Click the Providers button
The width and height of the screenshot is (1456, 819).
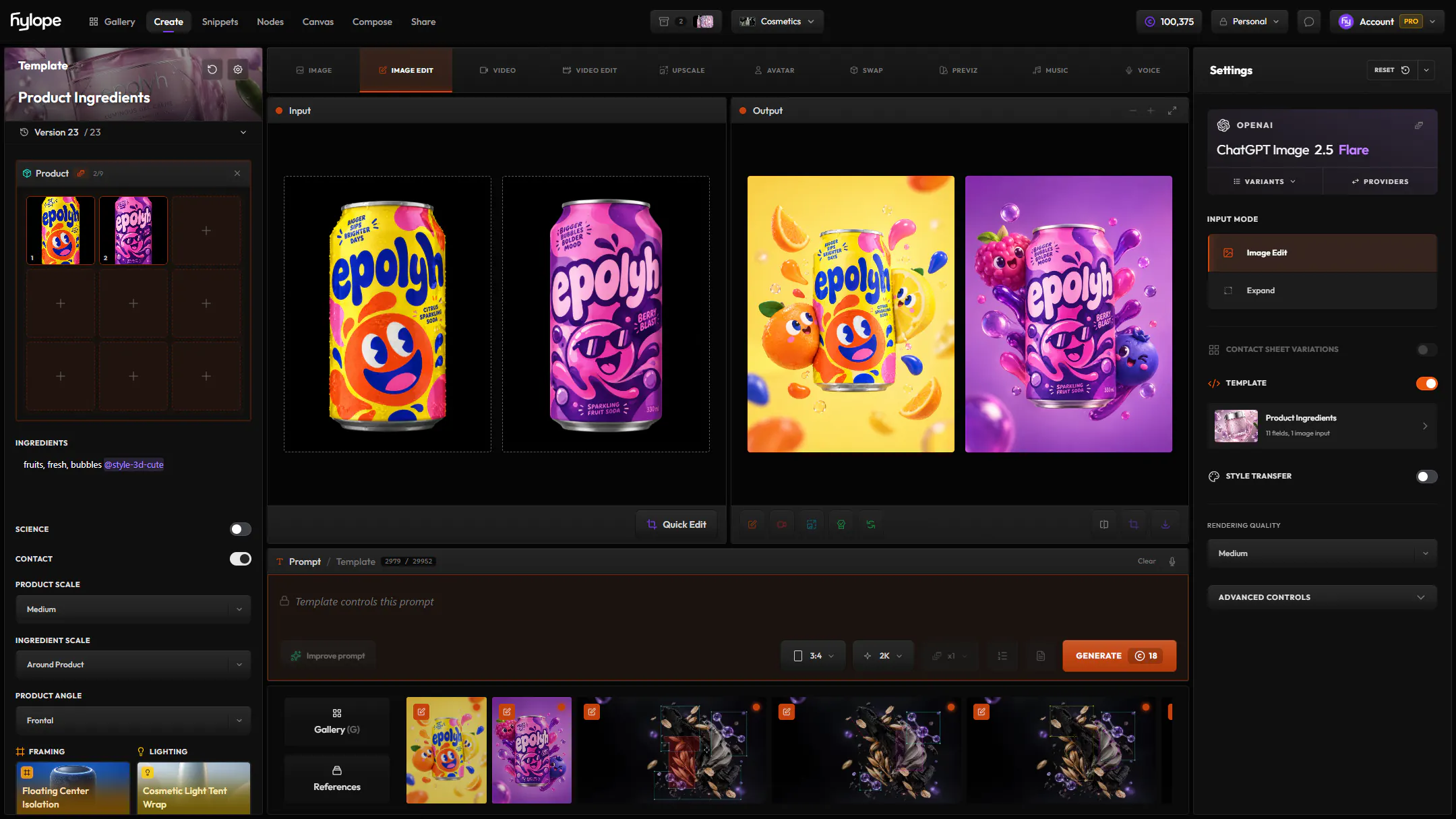pos(1380,181)
